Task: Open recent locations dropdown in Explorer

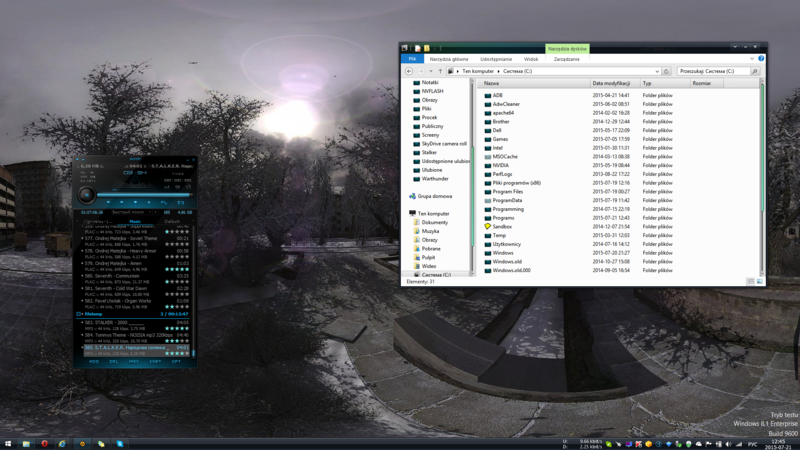Action: [431, 71]
